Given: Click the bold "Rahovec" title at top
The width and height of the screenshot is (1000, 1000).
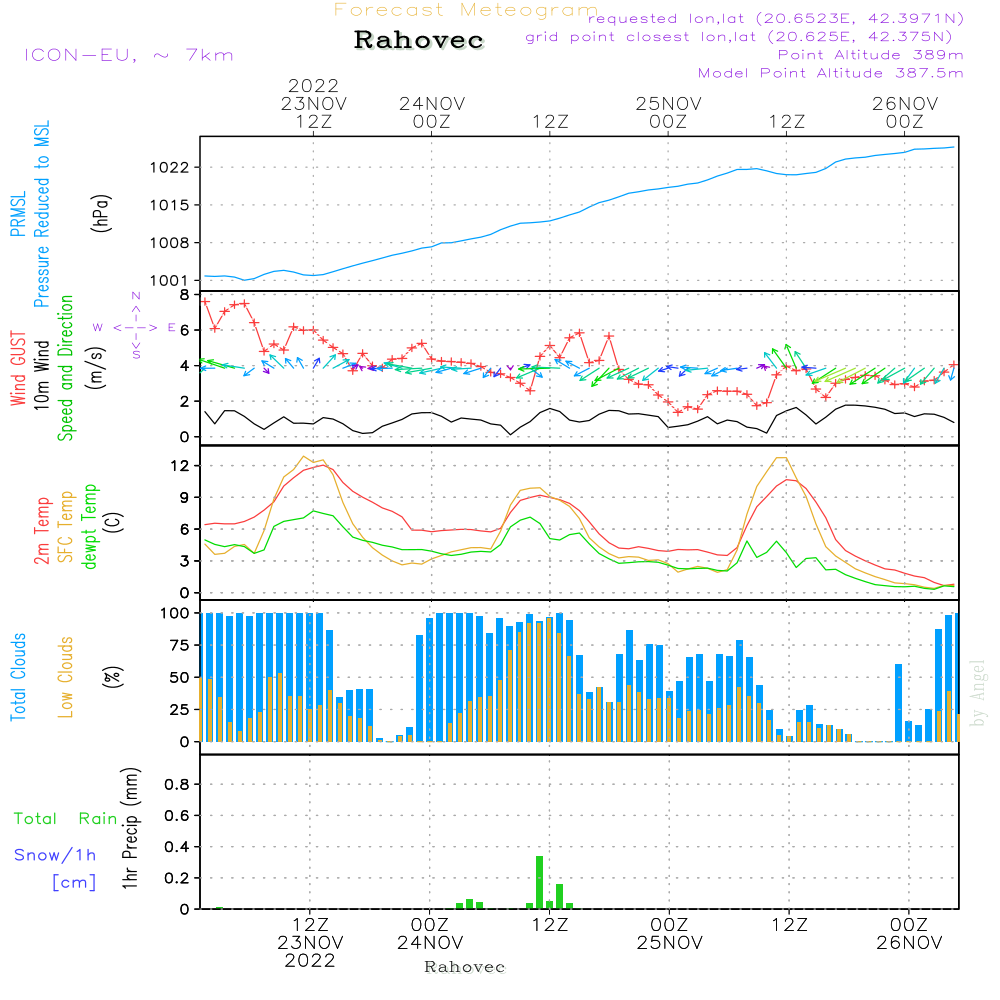Looking at the screenshot, I should [418, 40].
